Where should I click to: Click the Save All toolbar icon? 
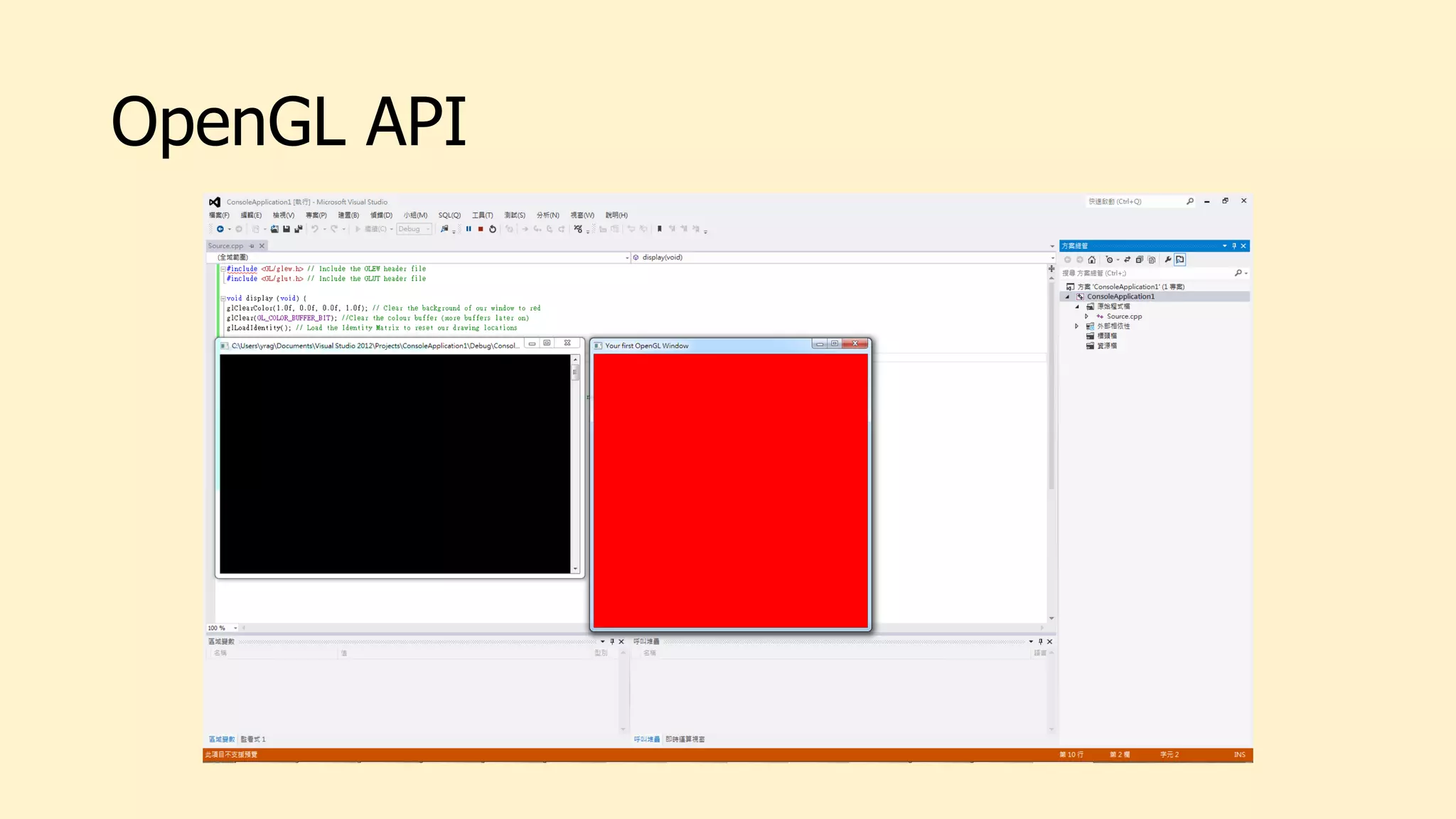click(299, 229)
